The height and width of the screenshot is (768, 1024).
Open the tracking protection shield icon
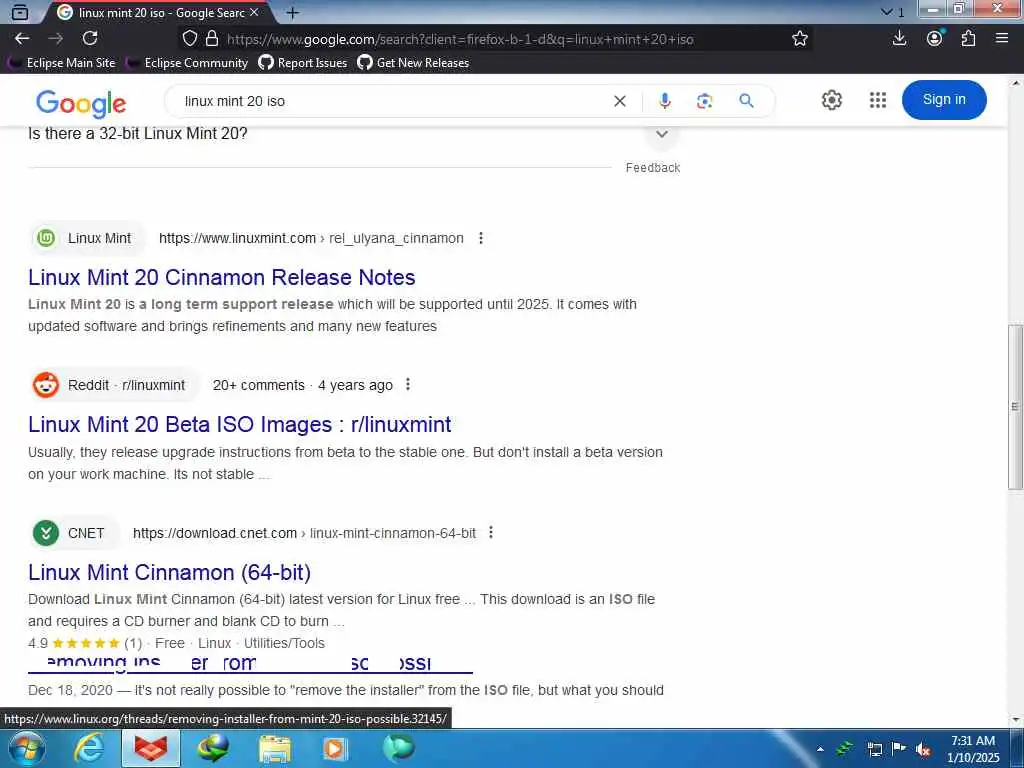point(190,39)
